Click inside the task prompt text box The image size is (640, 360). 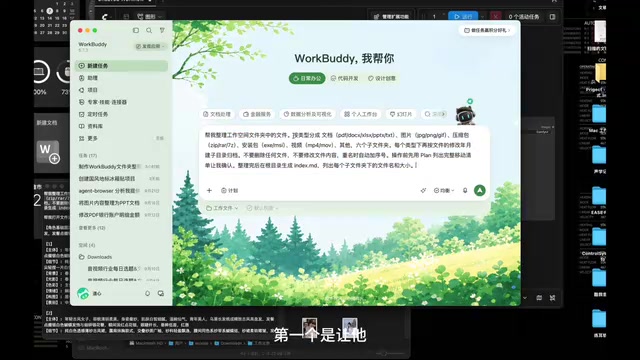click(x=344, y=150)
